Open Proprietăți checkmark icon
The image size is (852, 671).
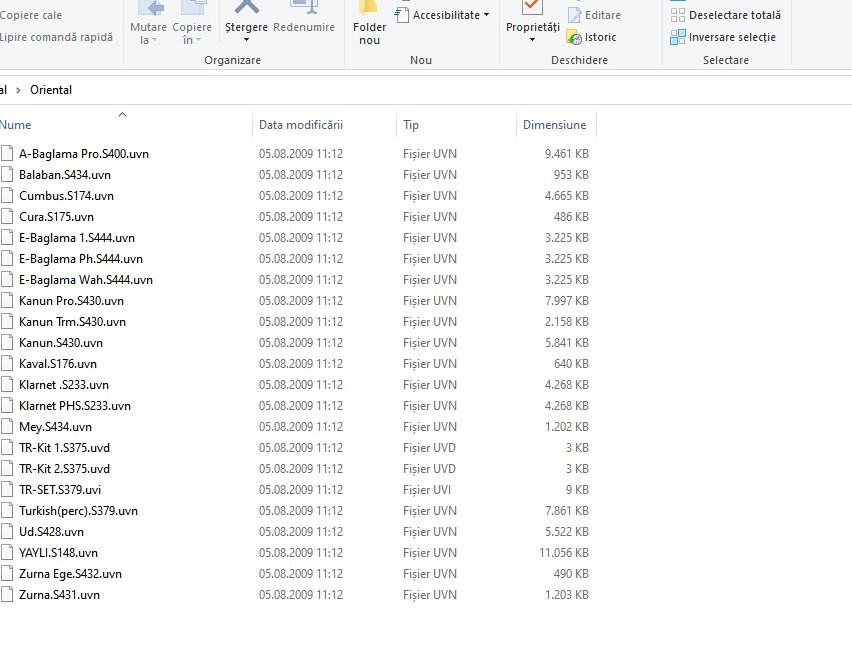coord(532,8)
